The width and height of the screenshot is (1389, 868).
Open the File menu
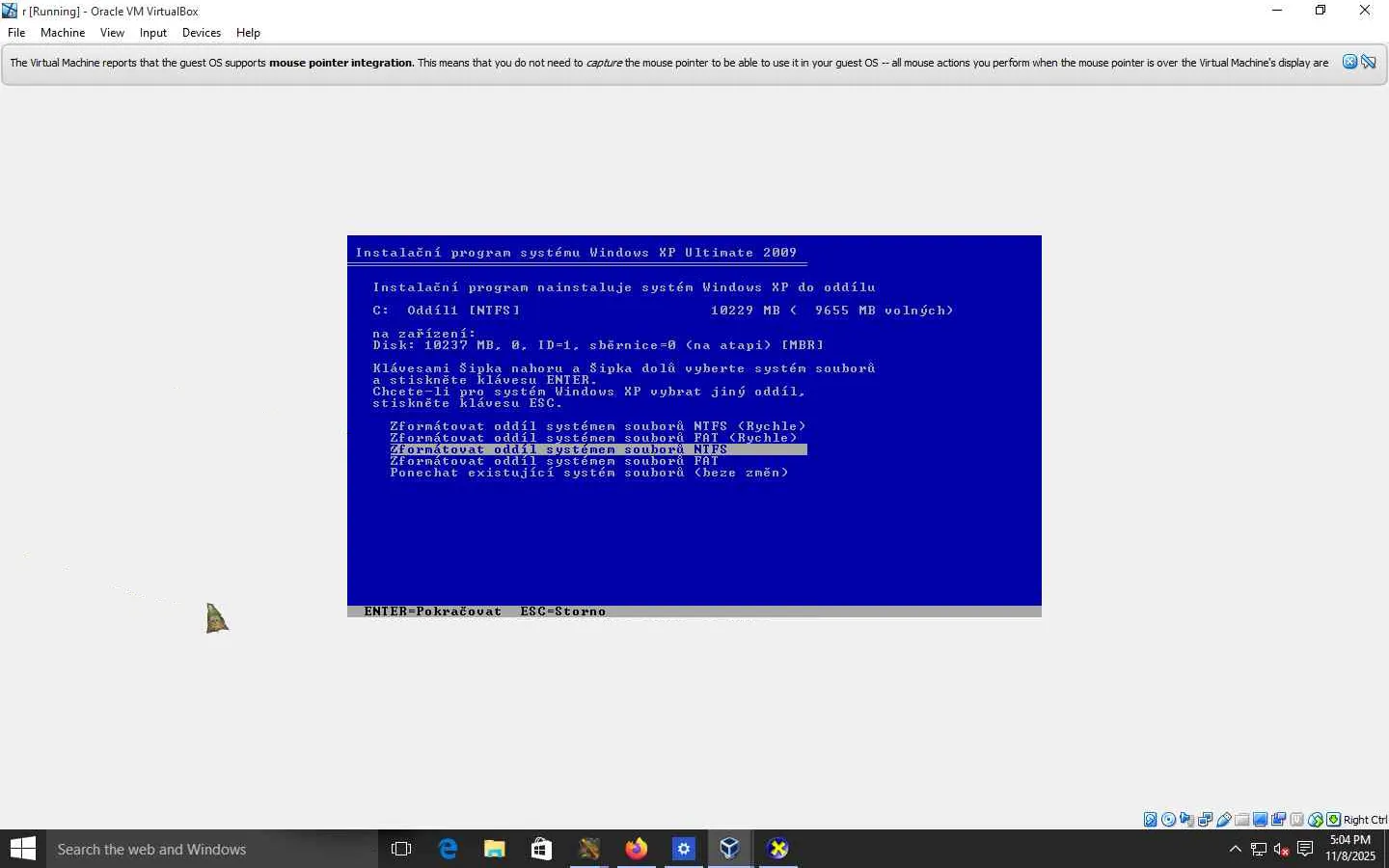[x=16, y=33]
